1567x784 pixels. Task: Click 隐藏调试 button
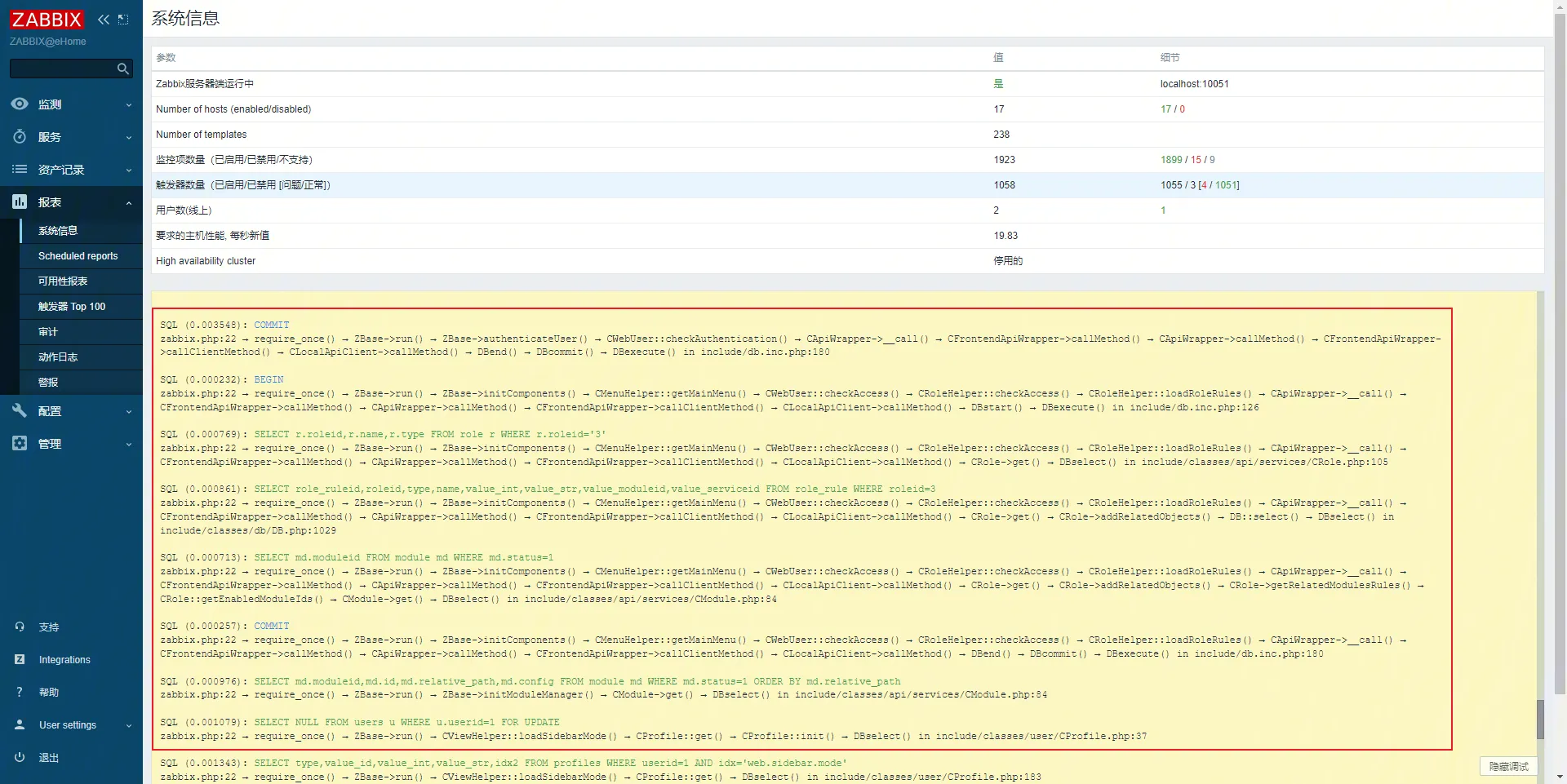(x=1508, y=767)
